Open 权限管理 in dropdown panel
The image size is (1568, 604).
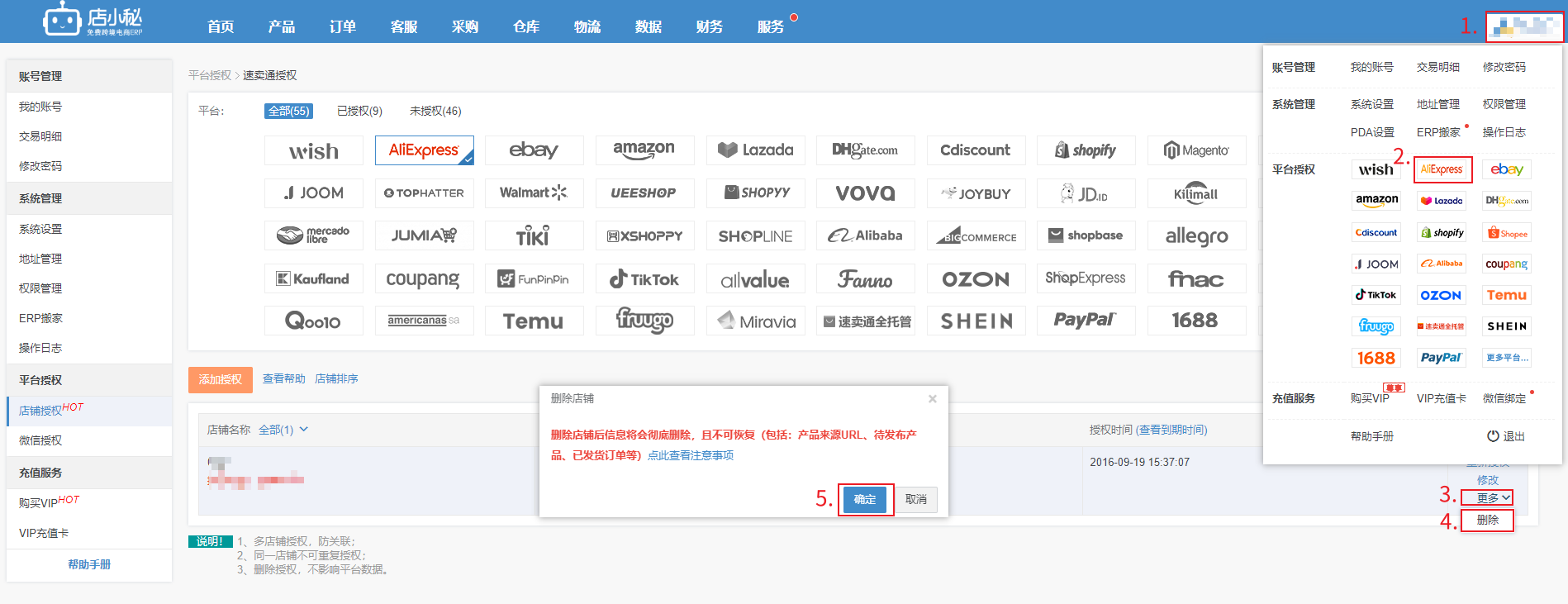(1504, 104)
